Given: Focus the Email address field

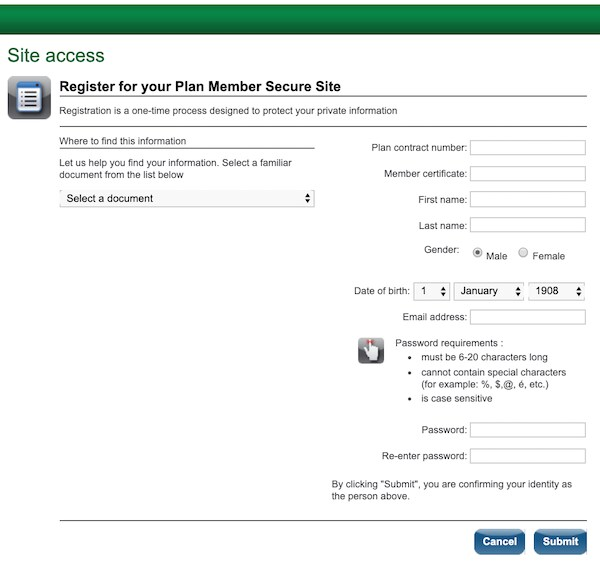Looking at the screenshot, I should pos(528,317).
